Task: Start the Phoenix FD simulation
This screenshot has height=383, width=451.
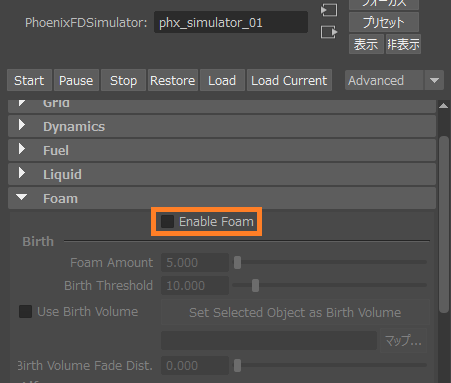Action: tap(29, 80)
